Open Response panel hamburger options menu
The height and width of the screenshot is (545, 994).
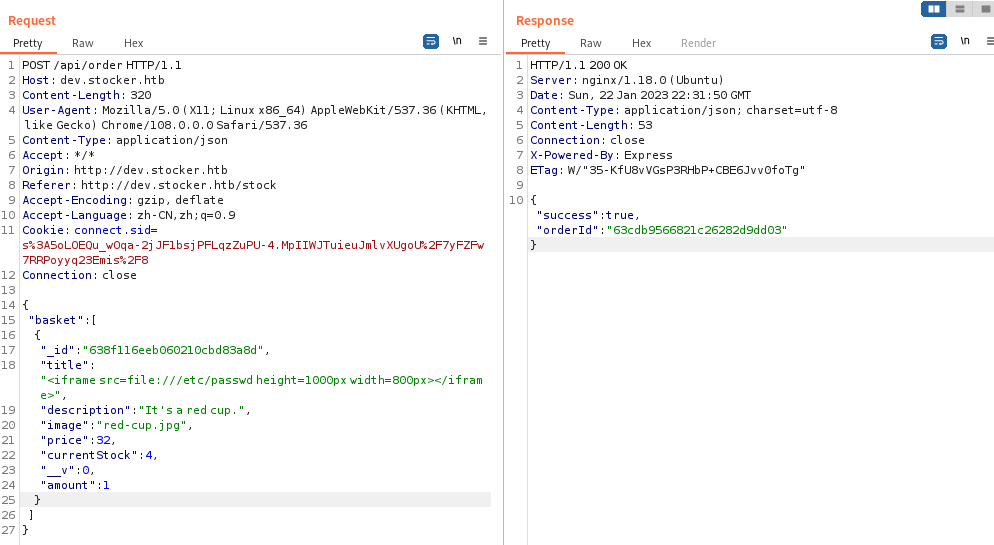point(990,41)
